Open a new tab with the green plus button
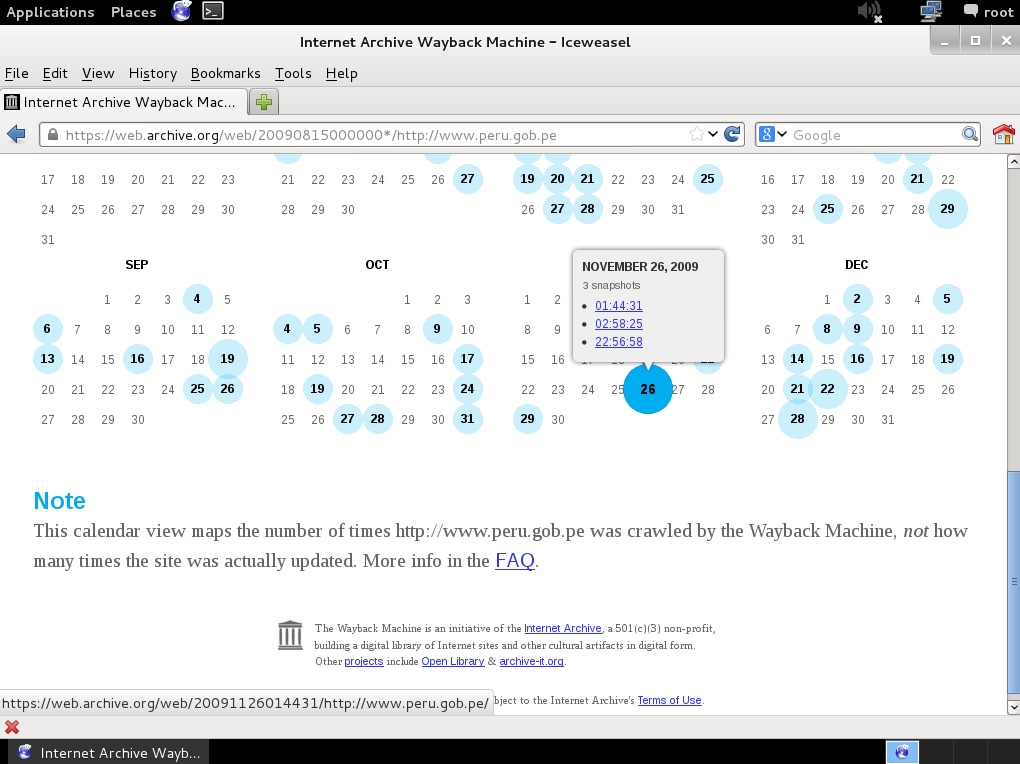 (264, 102)
